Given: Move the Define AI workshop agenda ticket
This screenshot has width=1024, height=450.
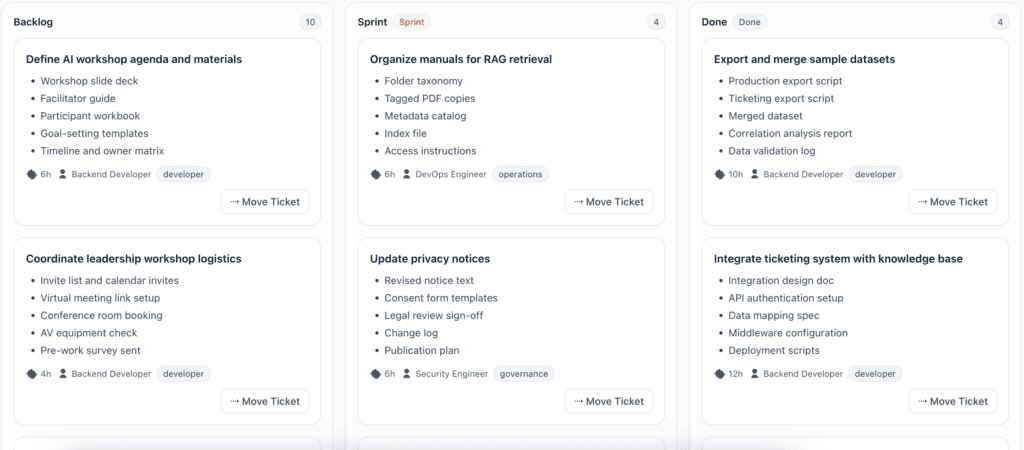Looking at the screenshot, I should (265, 201).
